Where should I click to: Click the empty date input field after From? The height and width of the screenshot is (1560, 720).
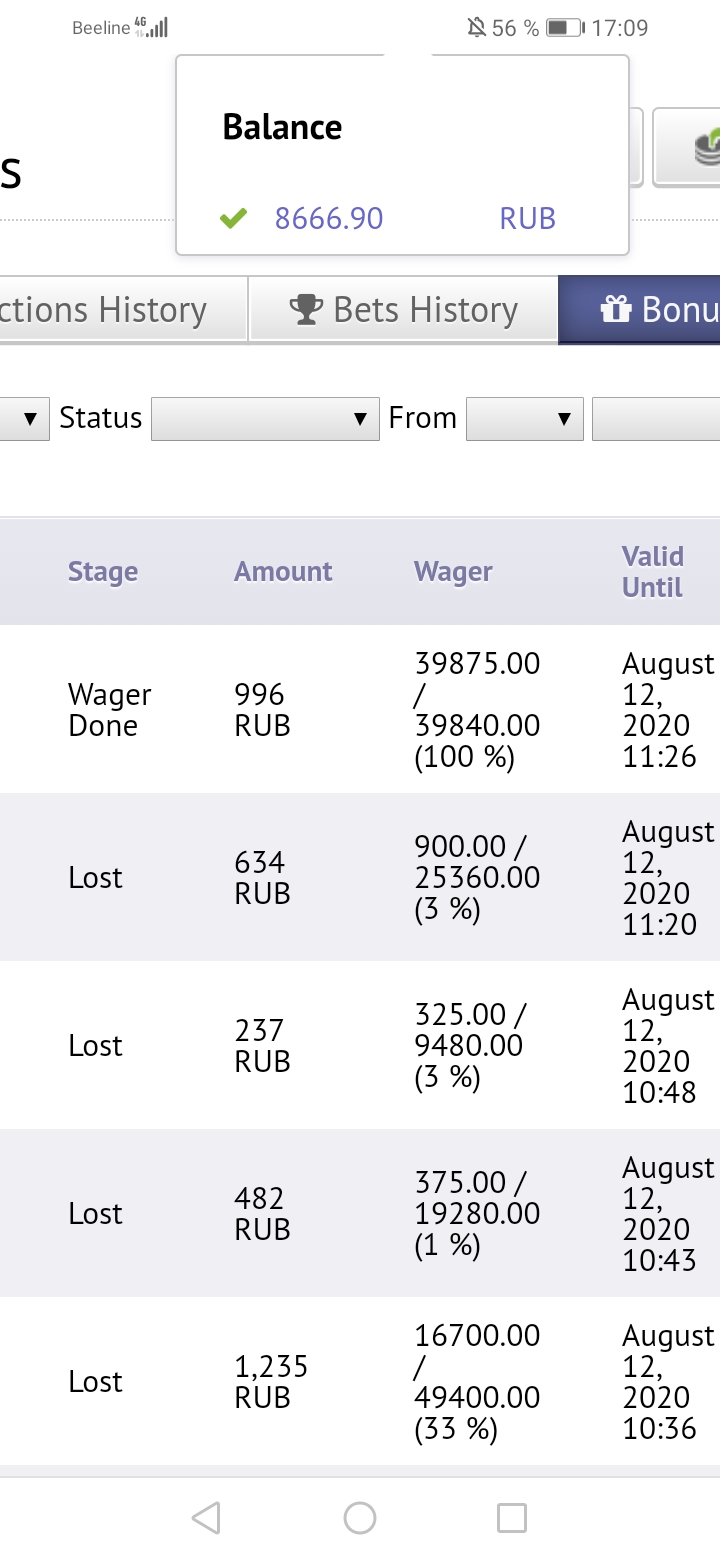pyautogui.click(x=656, y=418)
